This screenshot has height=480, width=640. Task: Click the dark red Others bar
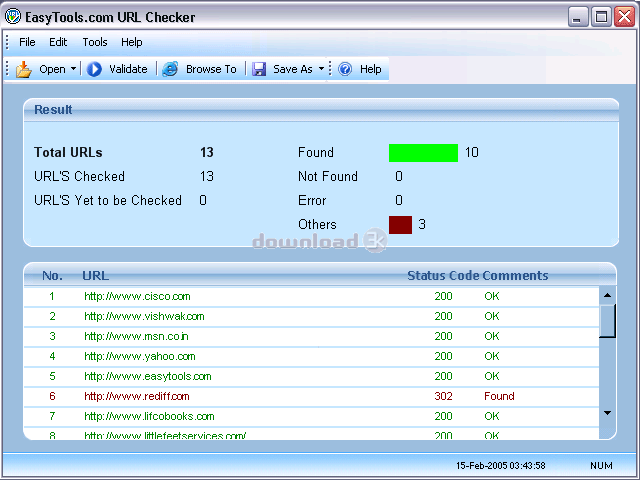click(x=400, y=225)
